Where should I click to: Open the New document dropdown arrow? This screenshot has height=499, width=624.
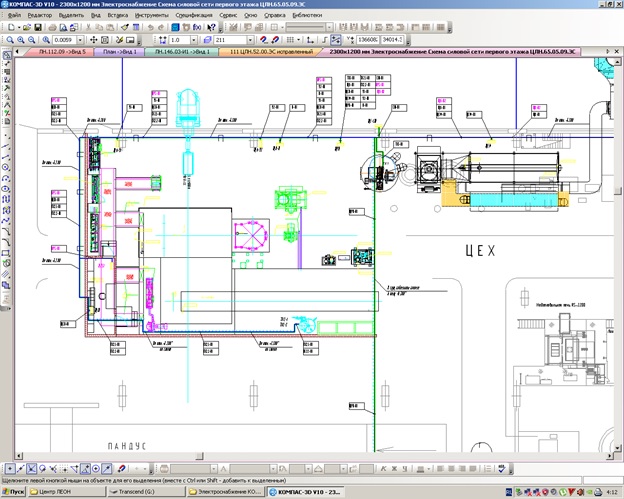click(x=19, y=27)
